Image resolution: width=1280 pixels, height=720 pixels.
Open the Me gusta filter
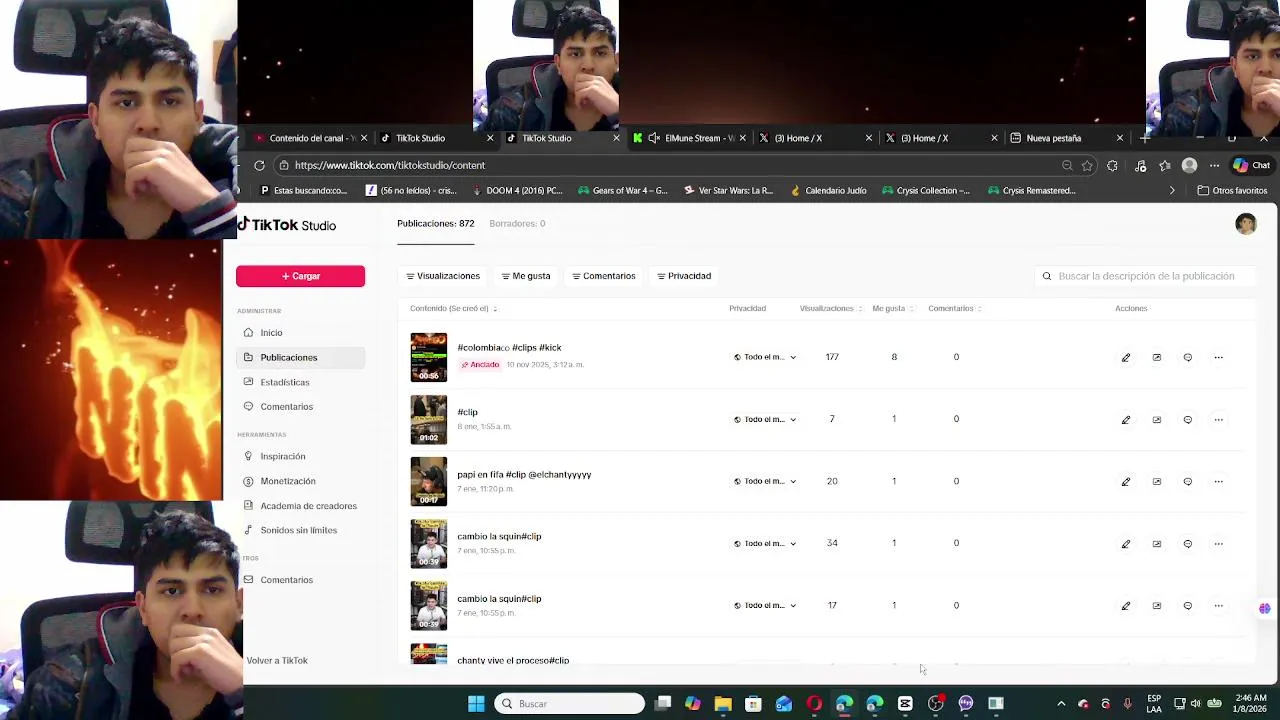526,276
